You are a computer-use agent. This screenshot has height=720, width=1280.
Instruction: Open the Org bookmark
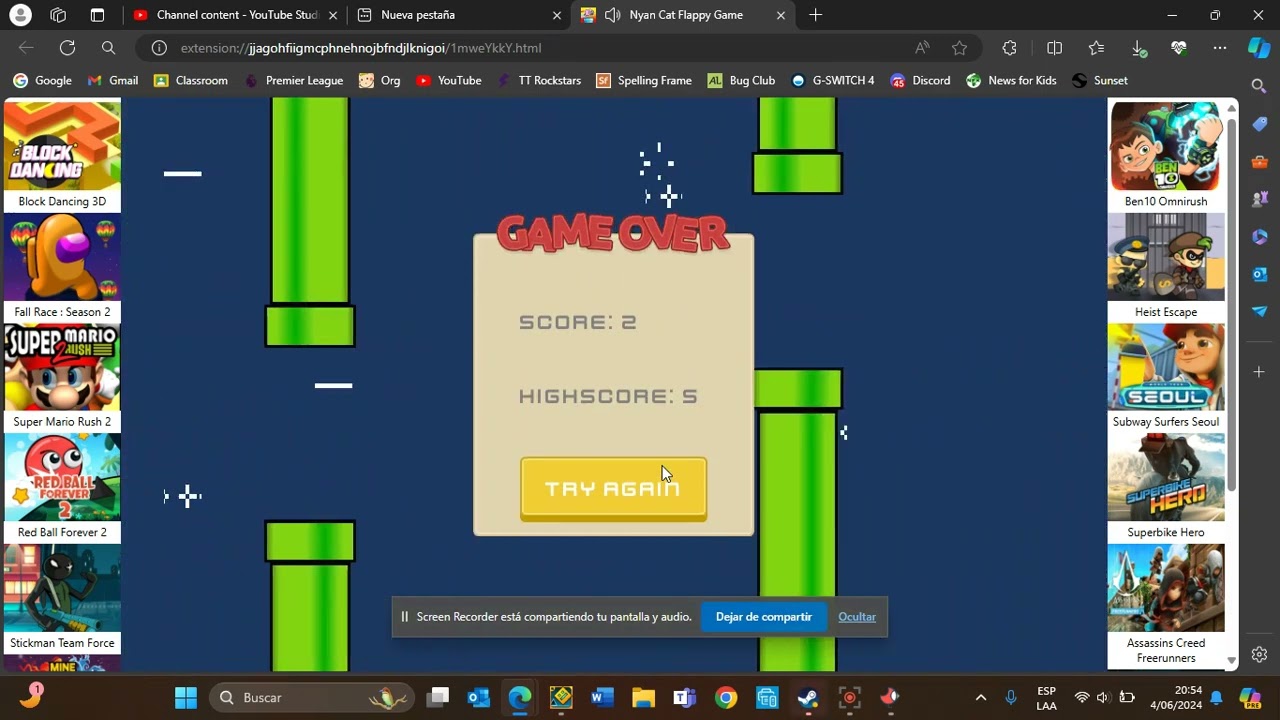pos(380,81)
